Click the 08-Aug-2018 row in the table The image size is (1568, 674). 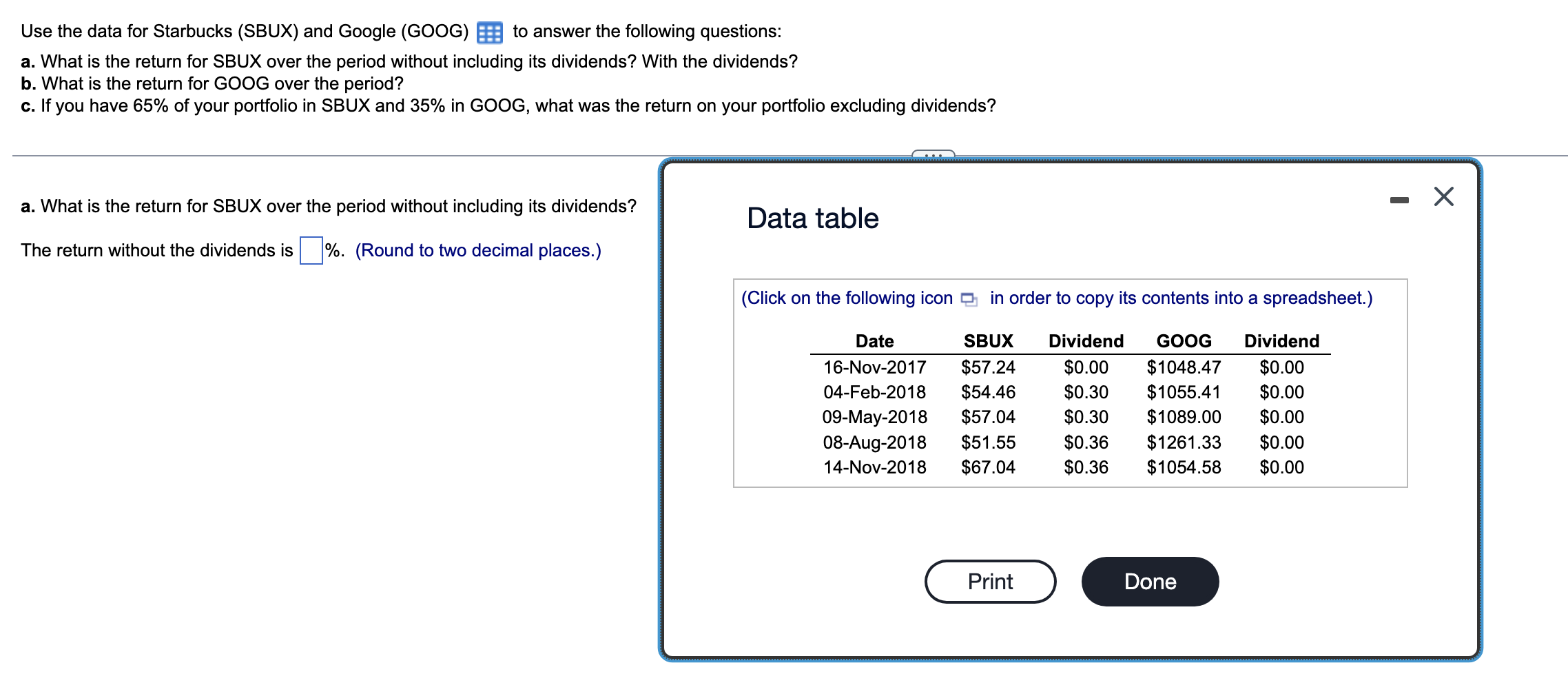874,442
